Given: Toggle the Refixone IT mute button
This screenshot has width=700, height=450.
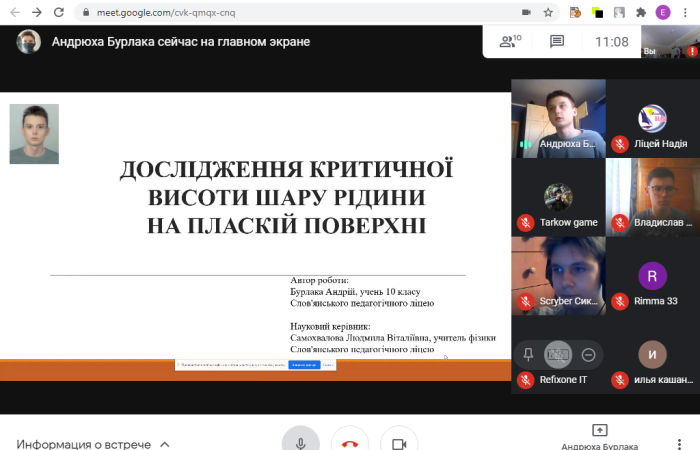Looking at the screenshot, I should click(x=558, y=354).
